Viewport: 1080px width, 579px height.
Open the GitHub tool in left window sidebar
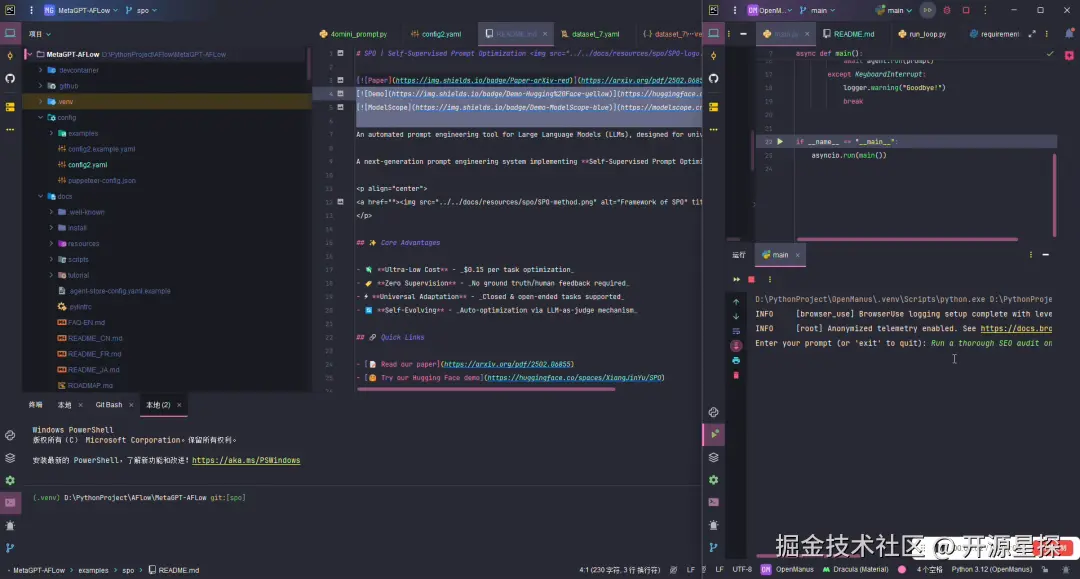(x=10, y=78)
